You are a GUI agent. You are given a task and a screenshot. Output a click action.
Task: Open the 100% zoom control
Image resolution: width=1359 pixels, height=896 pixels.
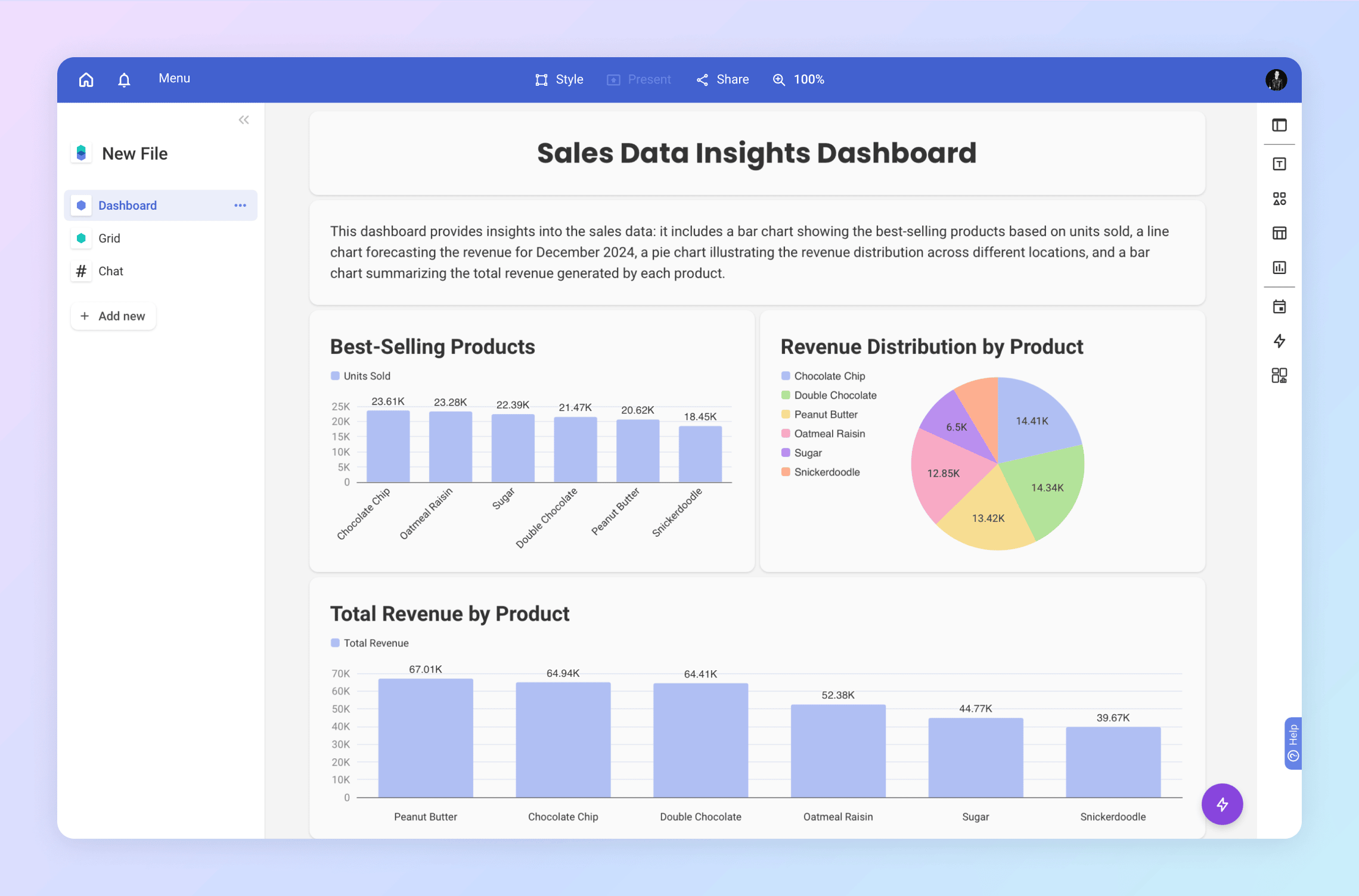point(799,79)
